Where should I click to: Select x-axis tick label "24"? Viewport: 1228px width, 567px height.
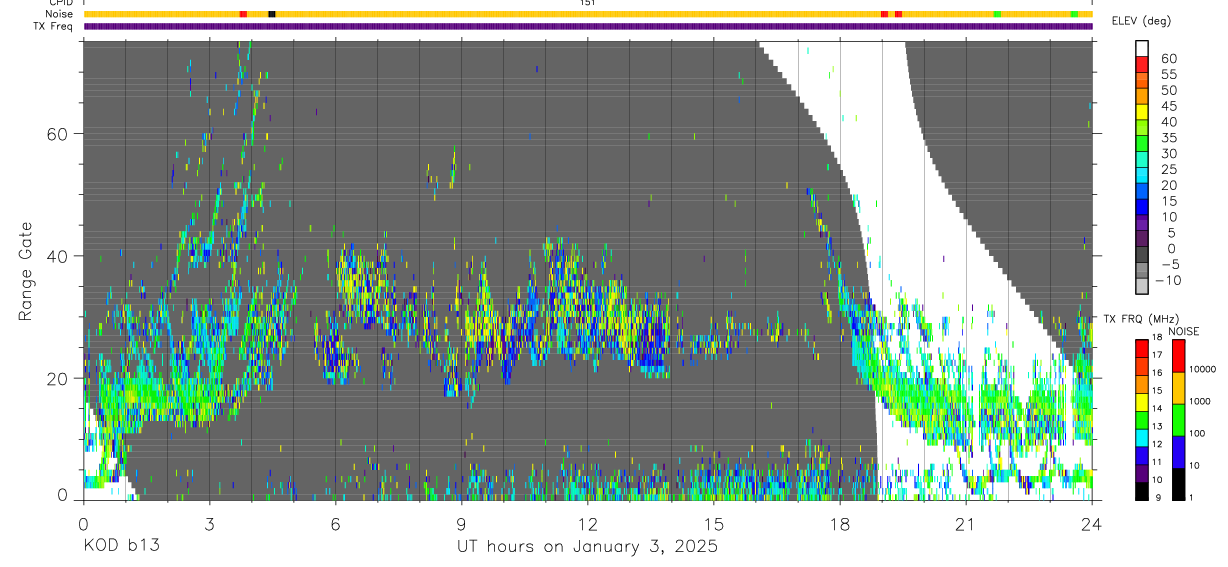[1091, 524]
